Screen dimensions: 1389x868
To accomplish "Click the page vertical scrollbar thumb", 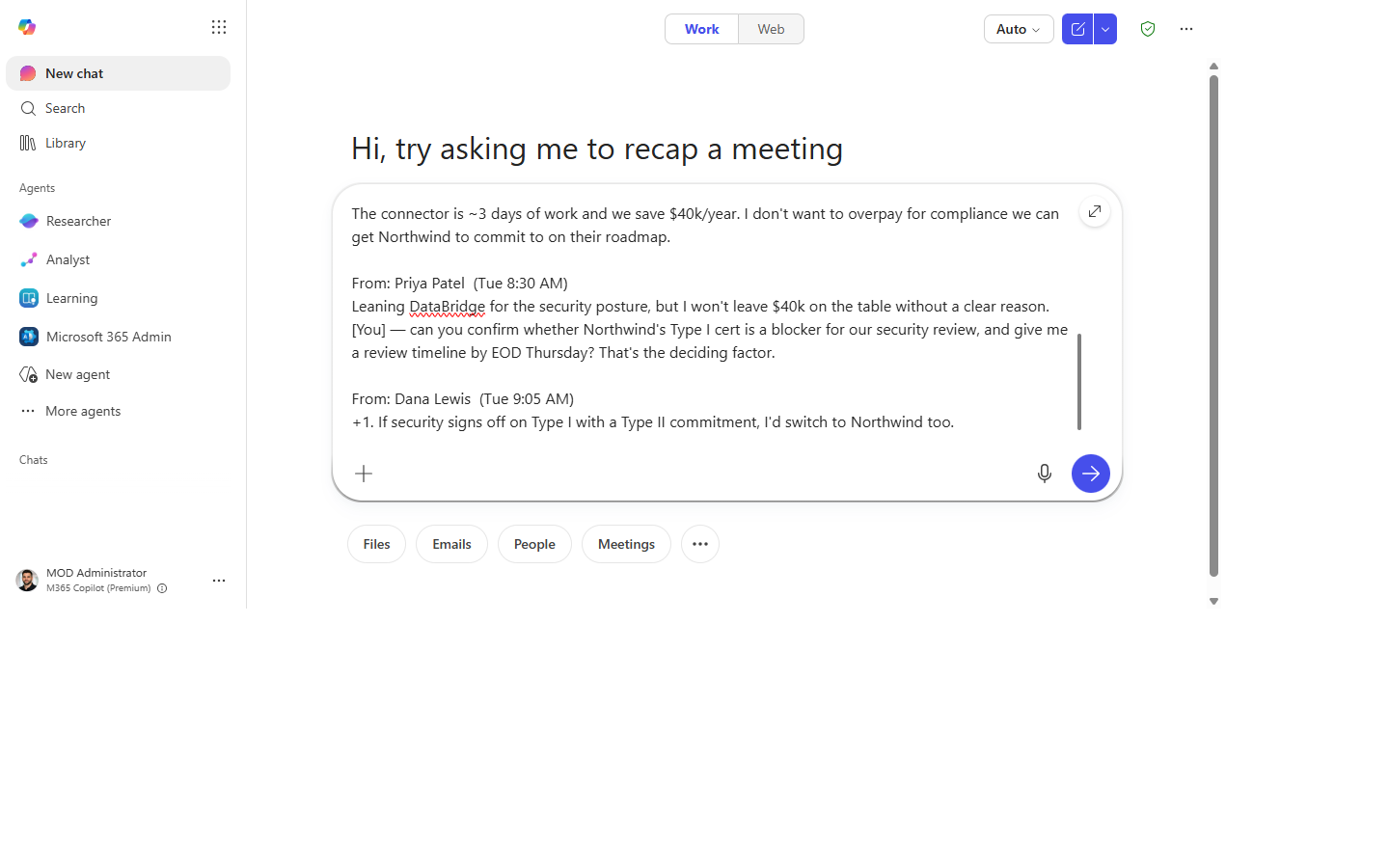I will pos(1213,325).
